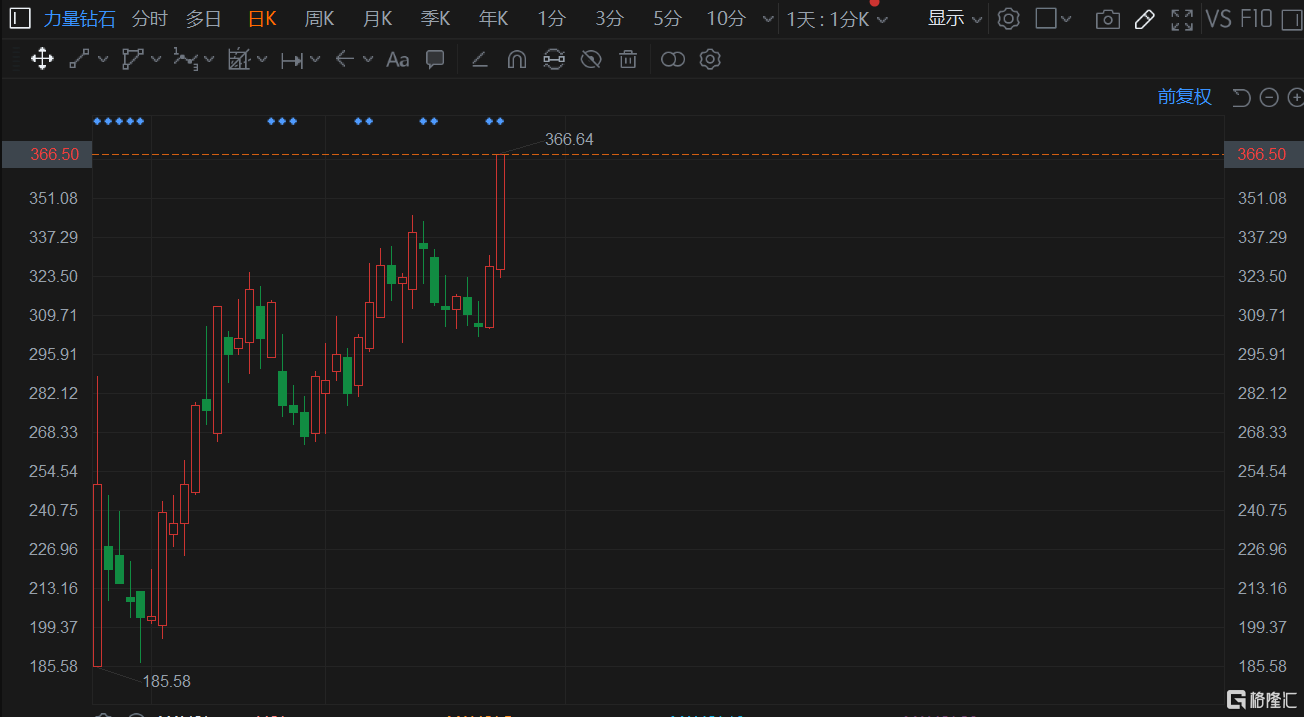The width and height of the screenshot is (1304, 717).
Task: Click the zoom out minus icon
Action: tap(1269, 97)
